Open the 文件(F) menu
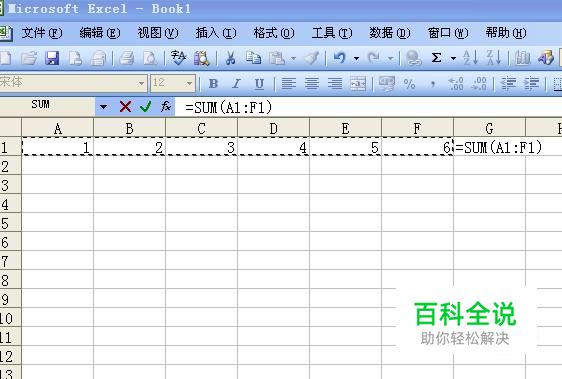Screen dimensions: 562x379 pyautogui.click(x=42, y=33)
